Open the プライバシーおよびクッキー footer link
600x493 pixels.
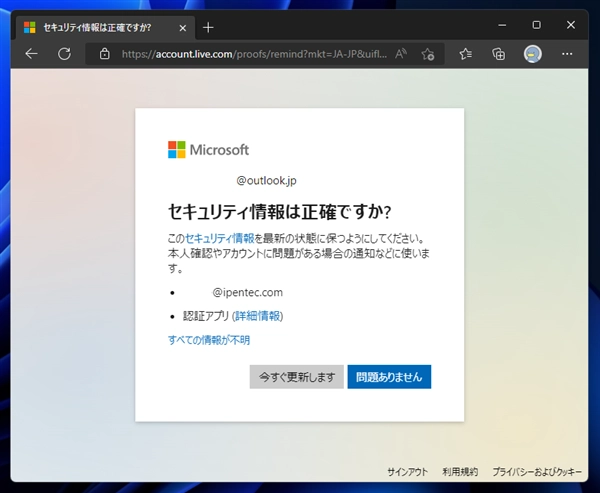tap(536, 472)
